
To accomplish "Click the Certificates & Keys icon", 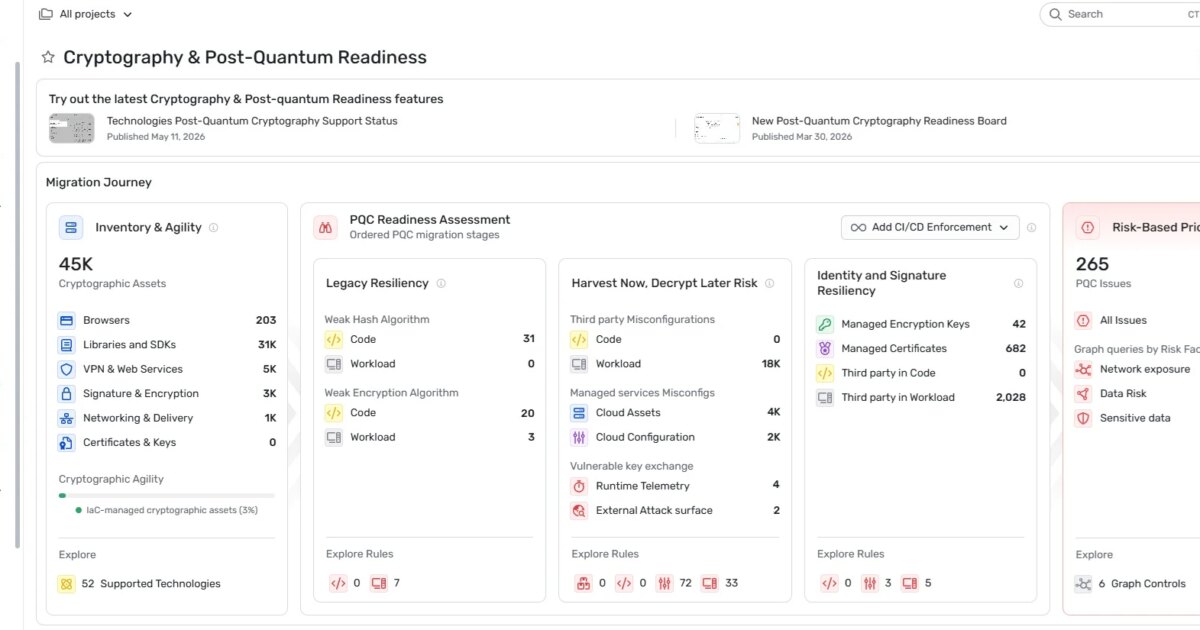I will click(x=67, y=443).
